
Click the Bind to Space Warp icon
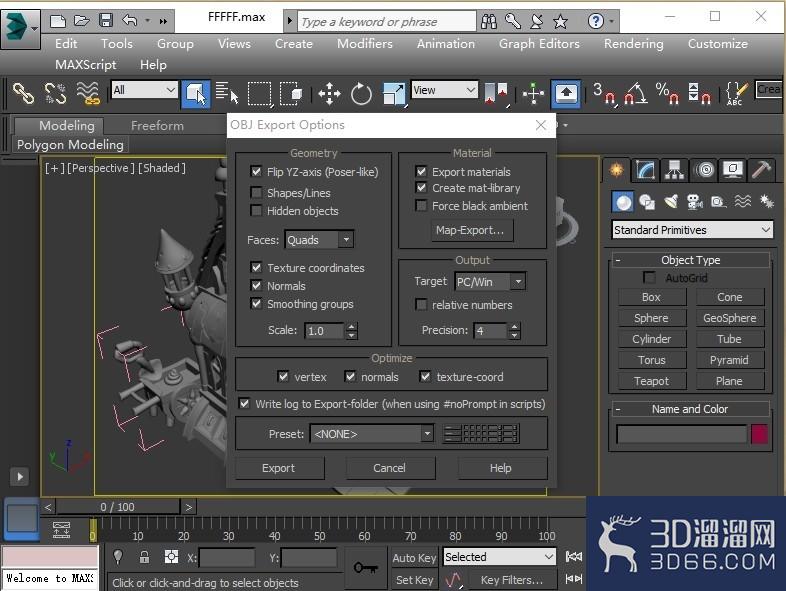[88, 93]
